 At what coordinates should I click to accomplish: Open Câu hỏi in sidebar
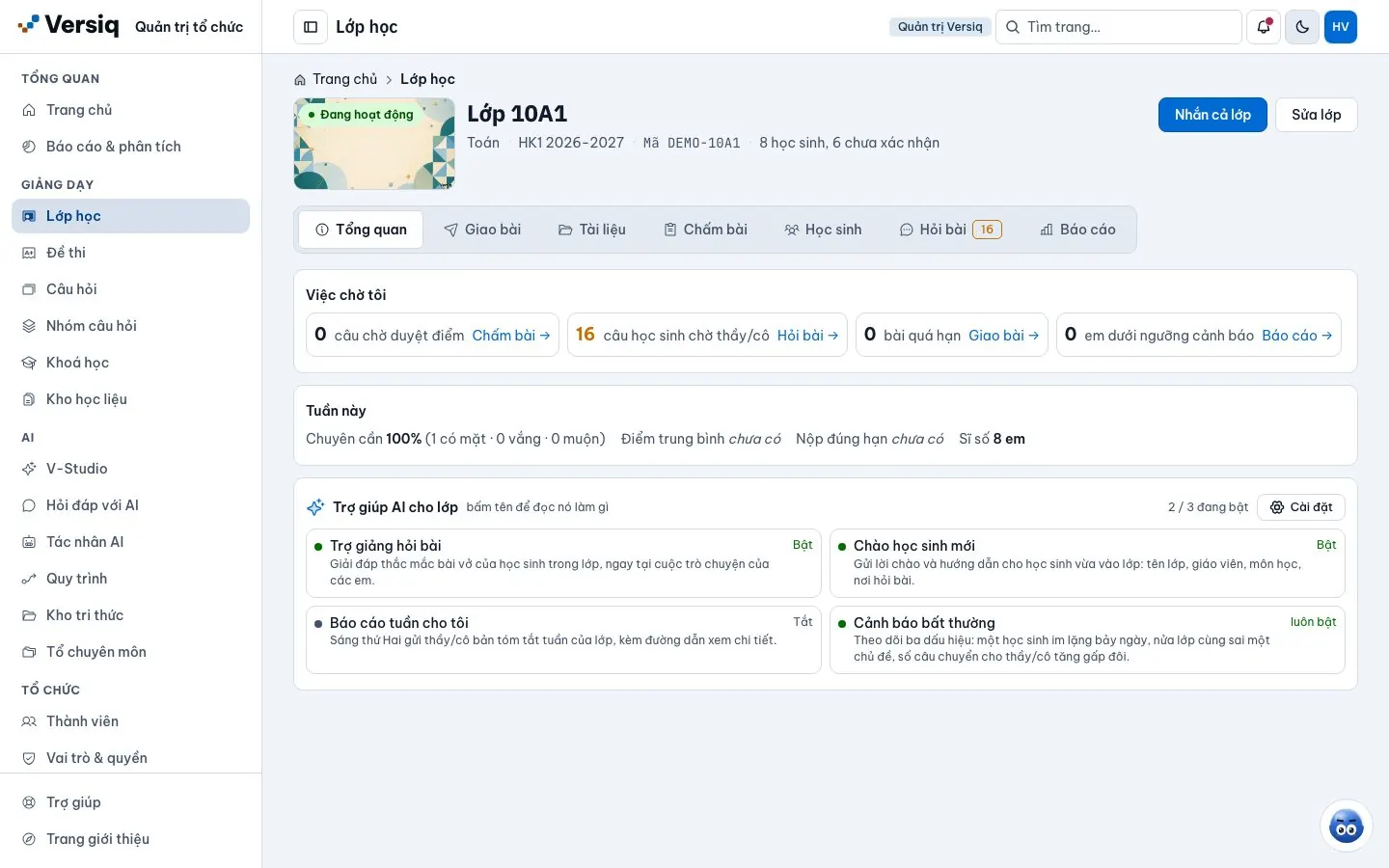(x=130, y=289)
